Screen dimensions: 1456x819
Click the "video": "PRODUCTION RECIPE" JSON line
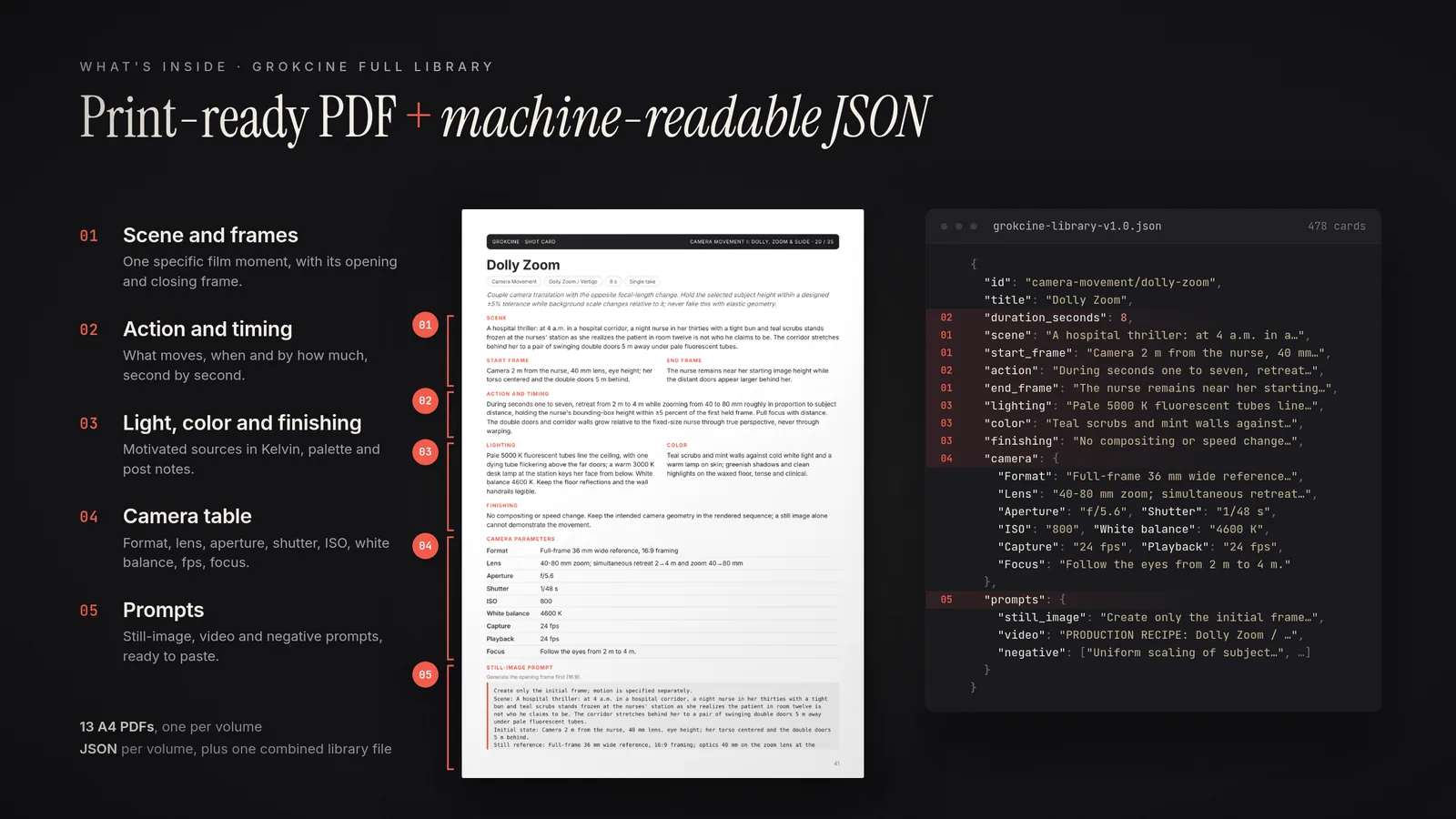[x=1151, y=635]
